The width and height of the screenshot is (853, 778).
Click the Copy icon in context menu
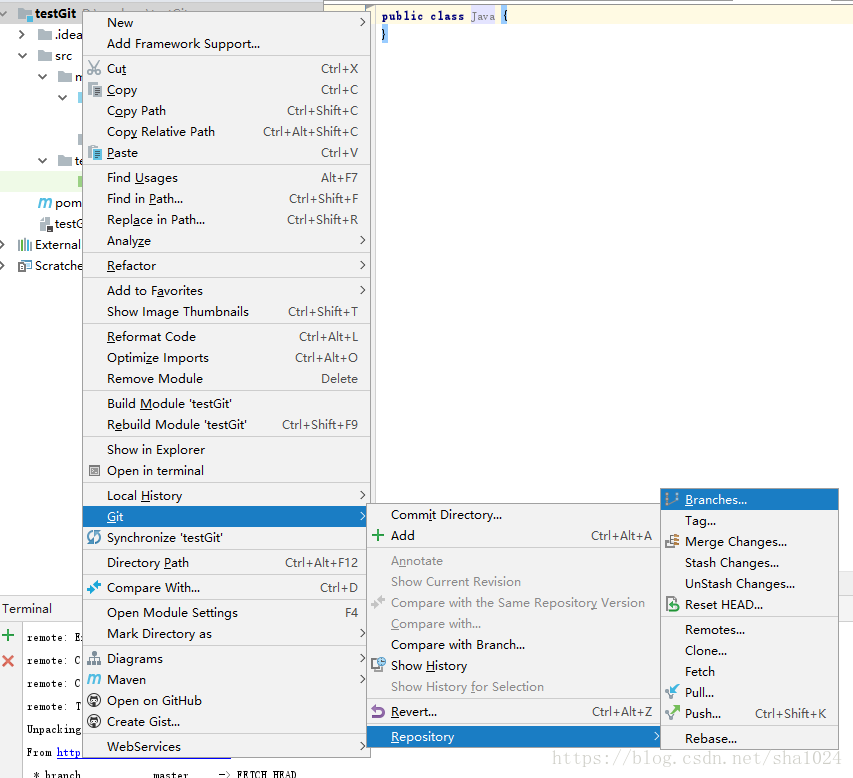pos(95,89)
